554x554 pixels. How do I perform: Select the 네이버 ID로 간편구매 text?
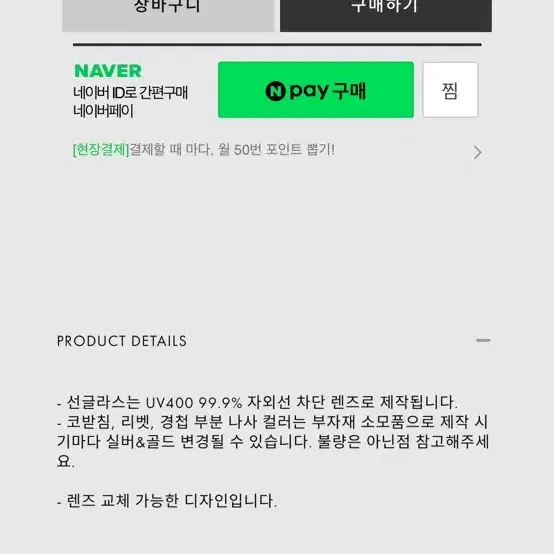click(130, 93)
